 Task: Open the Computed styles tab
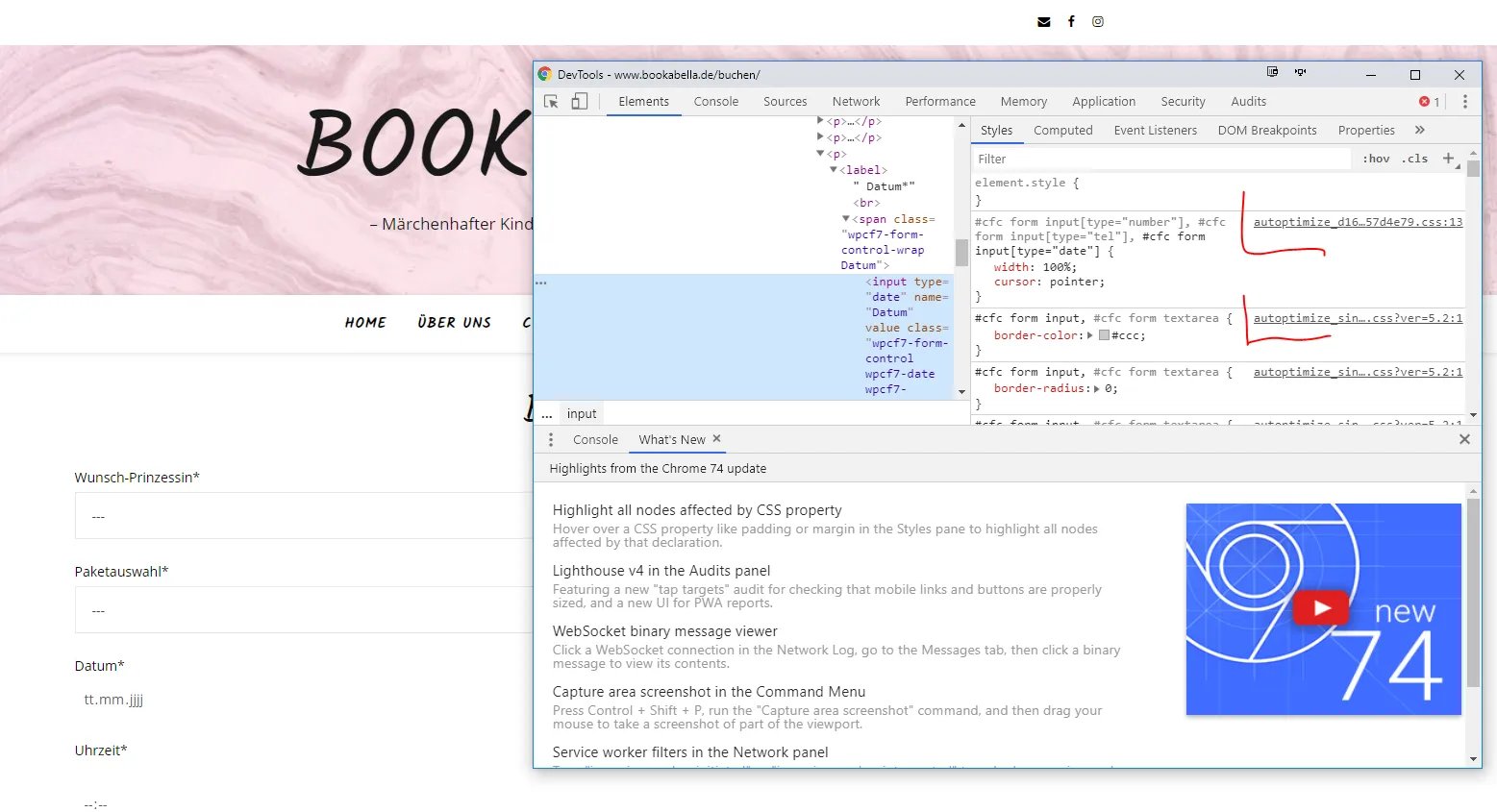pos(1062,131)
